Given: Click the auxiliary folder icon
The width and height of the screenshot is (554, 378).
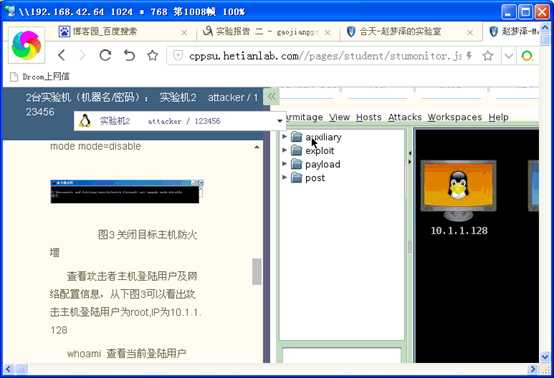Looking at the screenshot, I should [x=296, y=137].
